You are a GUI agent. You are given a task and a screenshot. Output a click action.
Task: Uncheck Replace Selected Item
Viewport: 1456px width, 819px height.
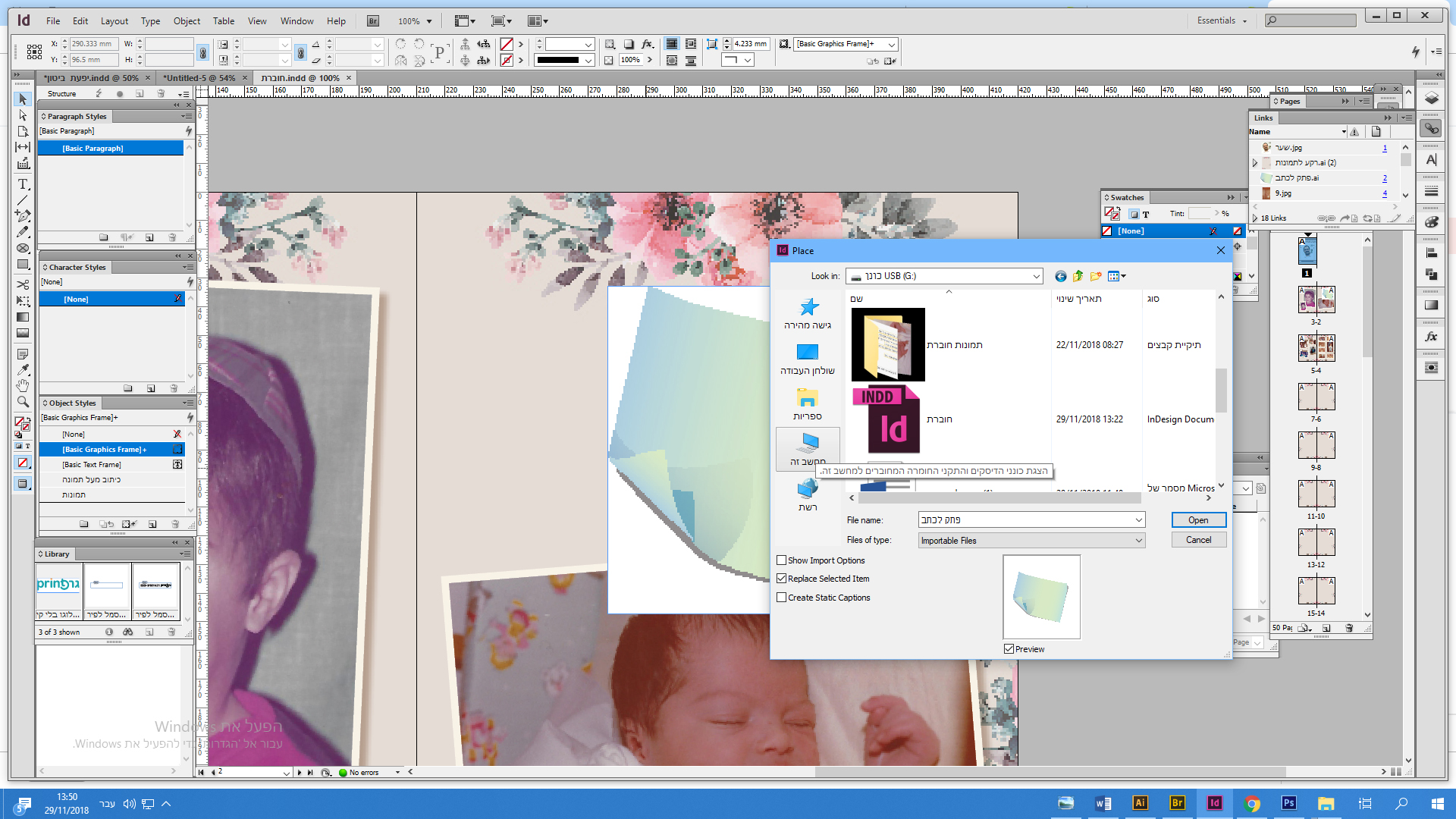[x=781, y=579]
